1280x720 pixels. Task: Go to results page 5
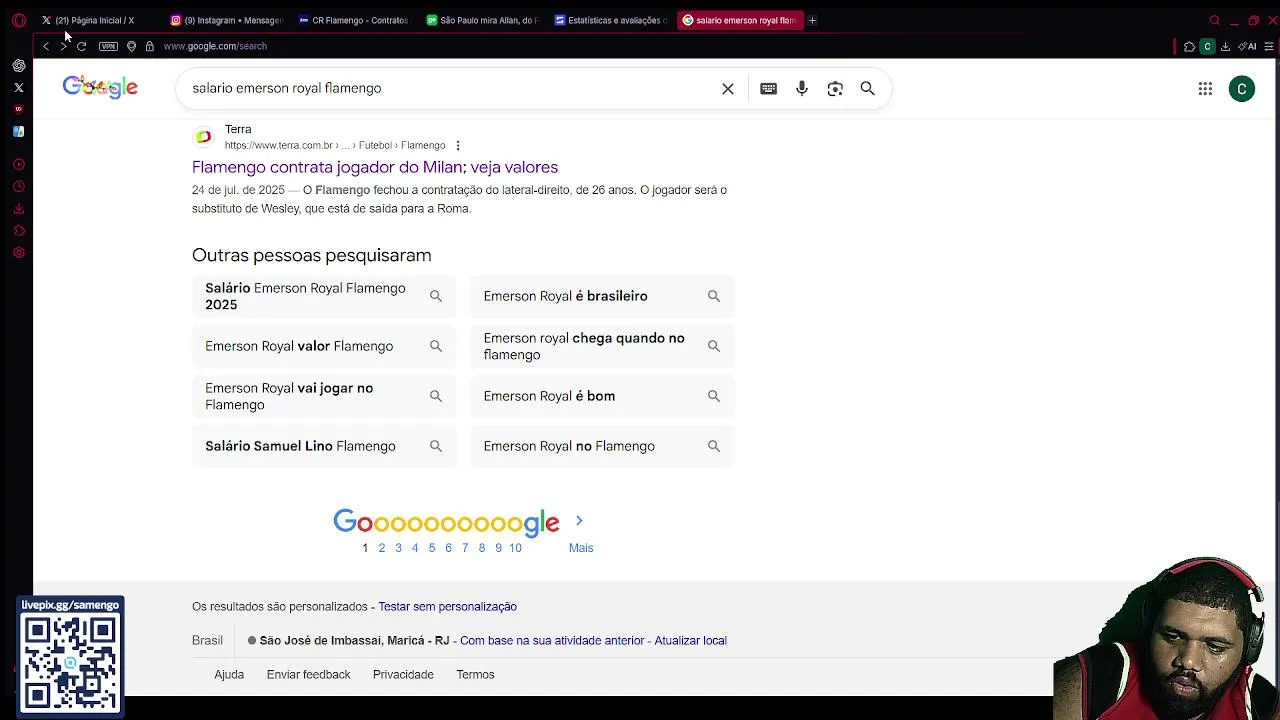click(432, 548)
